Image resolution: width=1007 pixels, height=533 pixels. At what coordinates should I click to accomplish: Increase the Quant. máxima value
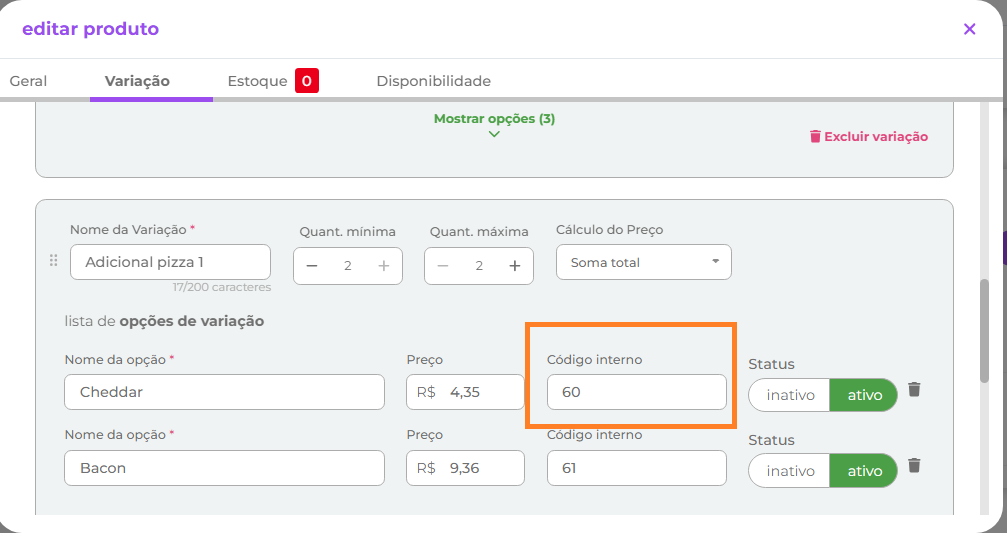click(x=515, y=266)
